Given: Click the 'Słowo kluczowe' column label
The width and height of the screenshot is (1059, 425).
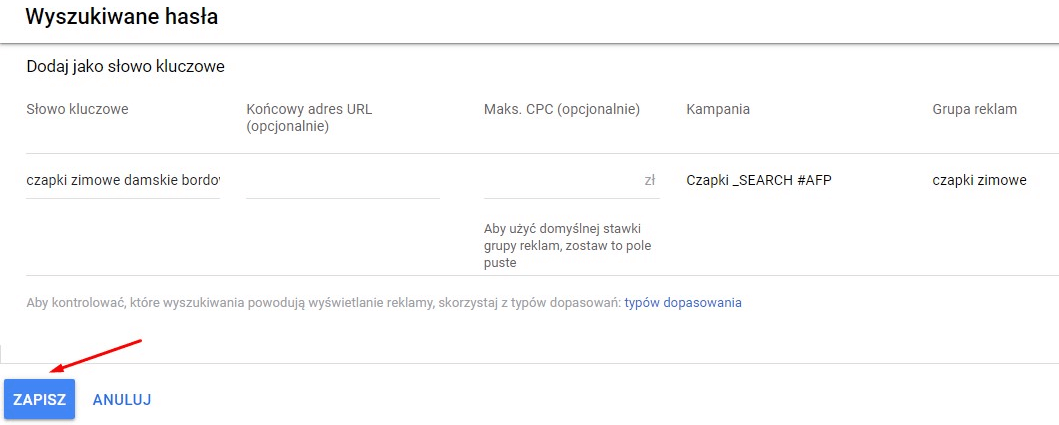Looking at the screenshot, I should (77, 109).
